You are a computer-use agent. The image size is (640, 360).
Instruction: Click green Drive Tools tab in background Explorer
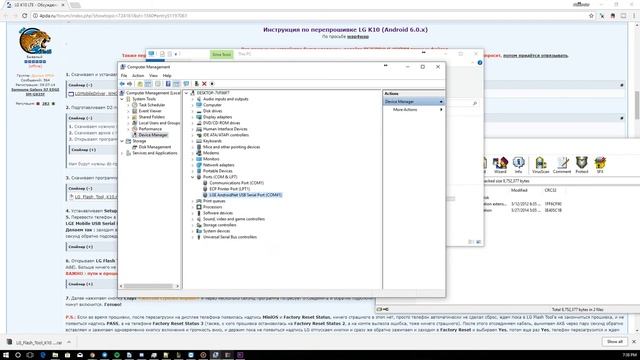pos(222,54)
